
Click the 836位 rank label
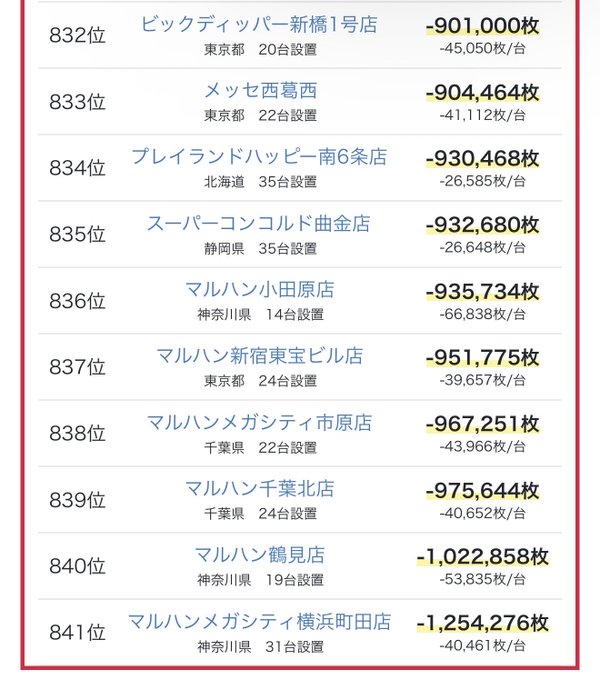pyautogui.click(x=77, y=301)
